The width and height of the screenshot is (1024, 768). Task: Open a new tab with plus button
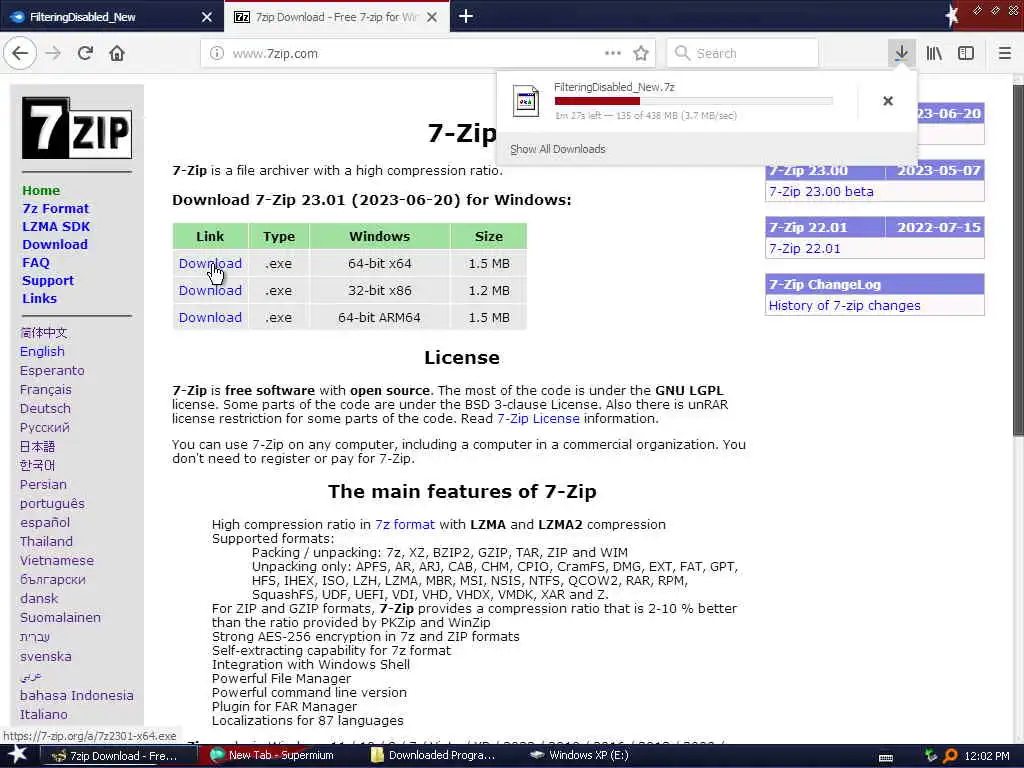[x=466, y=16]
